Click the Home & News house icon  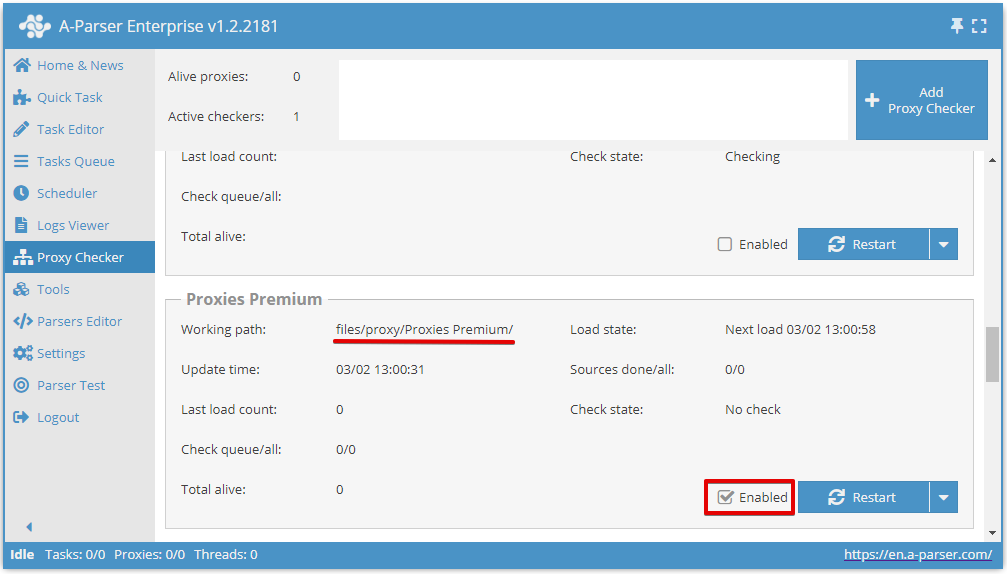[21, 65]
